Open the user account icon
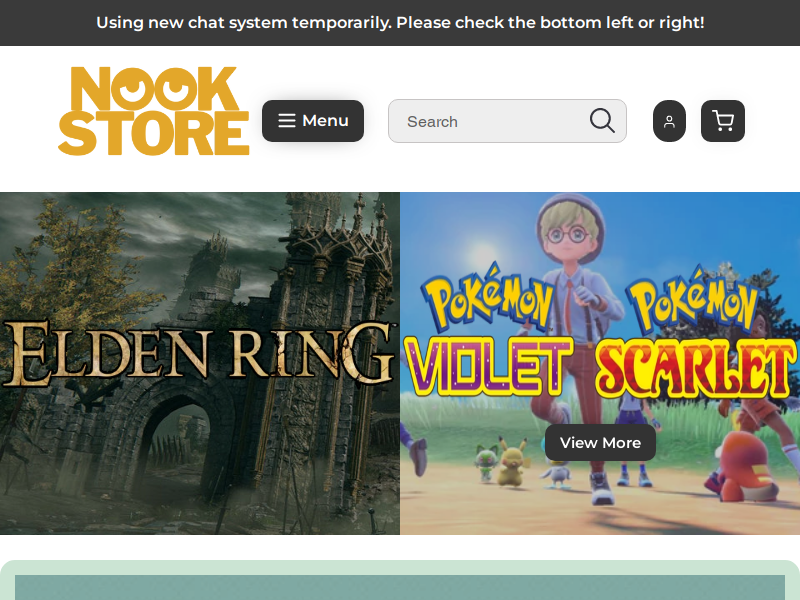Screen dimensions: 800x600 [669, 121]
